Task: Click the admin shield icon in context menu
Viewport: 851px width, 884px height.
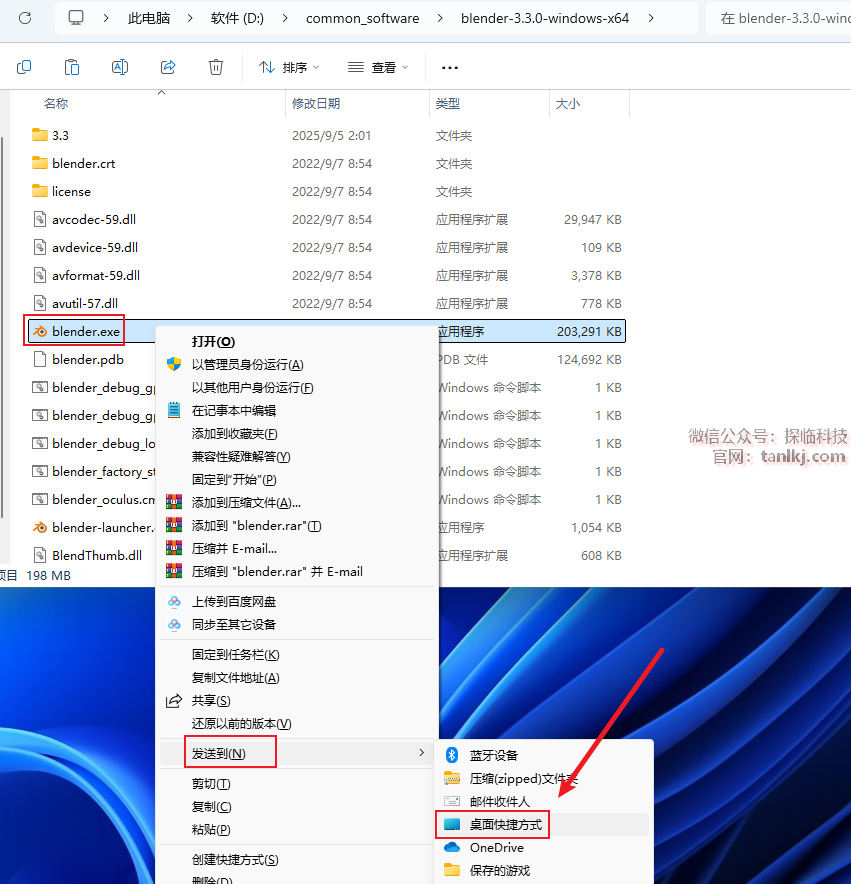Action: (x=174, y=364)
